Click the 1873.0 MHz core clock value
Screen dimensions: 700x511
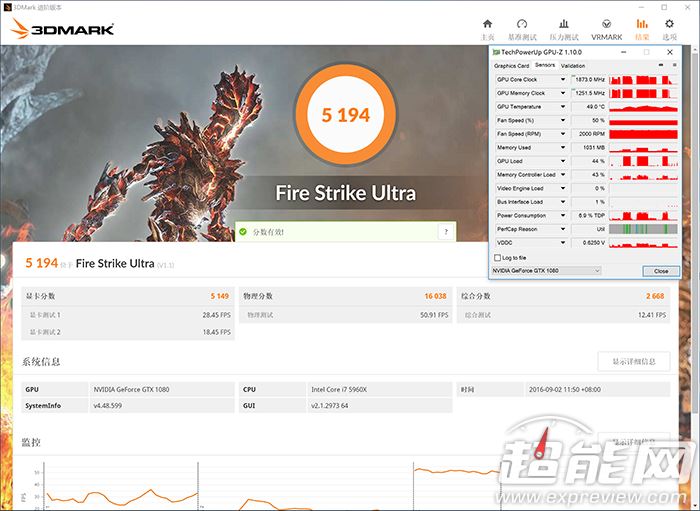tap(589, 79)
